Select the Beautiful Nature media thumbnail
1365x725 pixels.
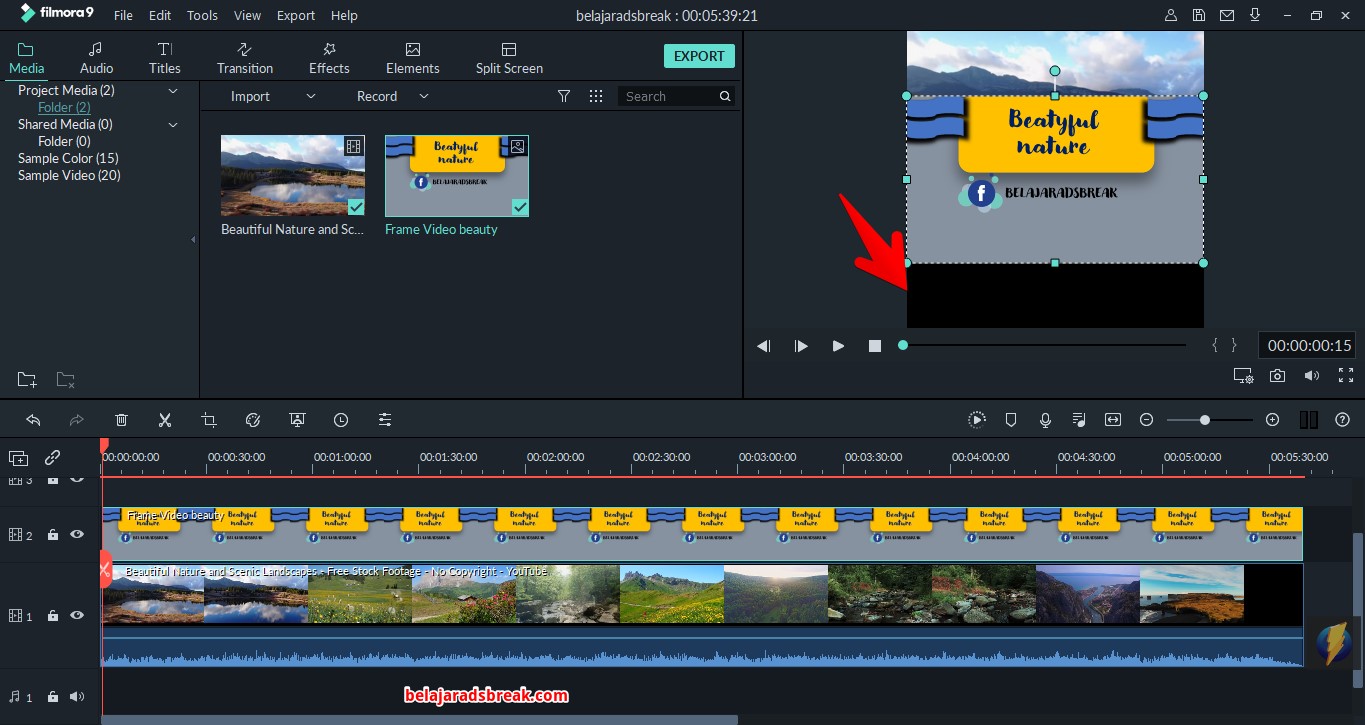click(293, 176)
